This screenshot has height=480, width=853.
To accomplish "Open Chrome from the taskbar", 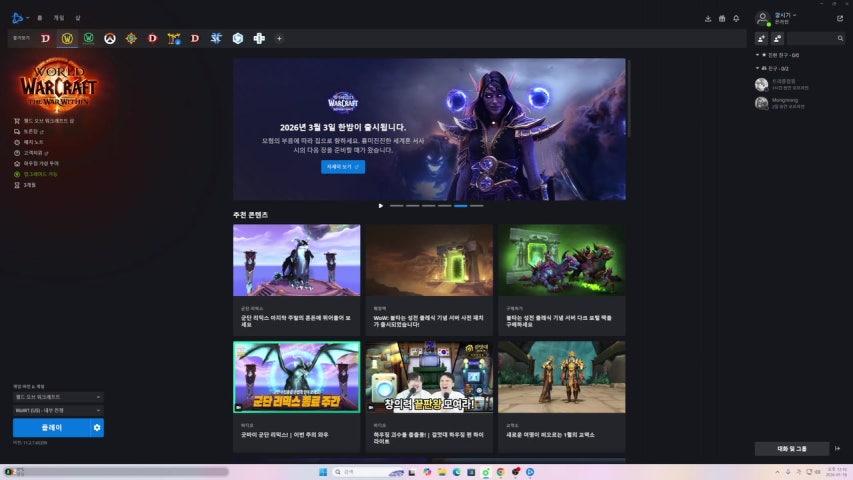I will [500, 472].
